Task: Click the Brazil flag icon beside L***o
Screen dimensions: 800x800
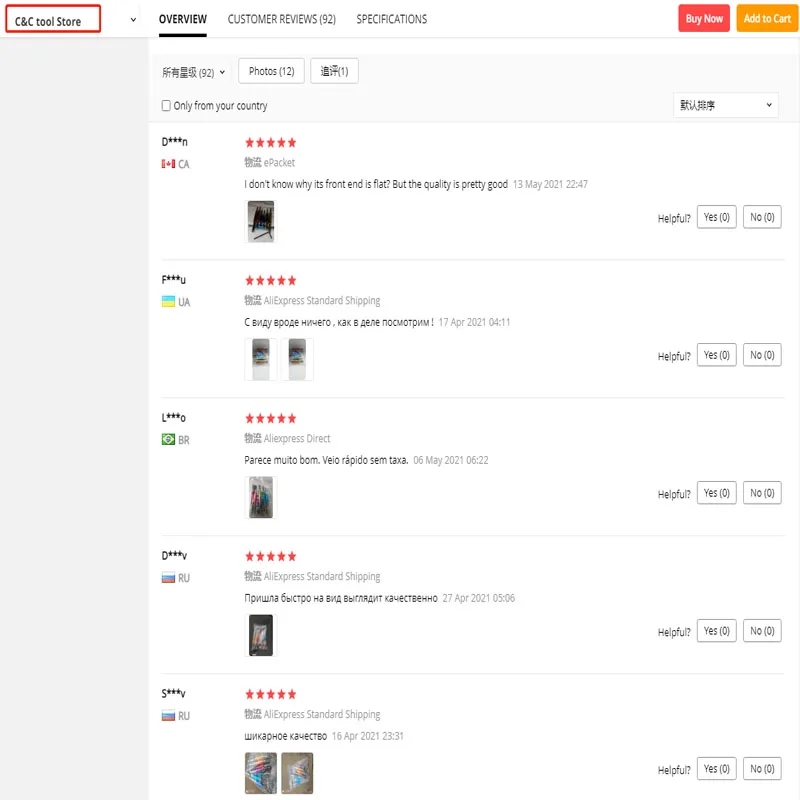Action: (168, 440)
